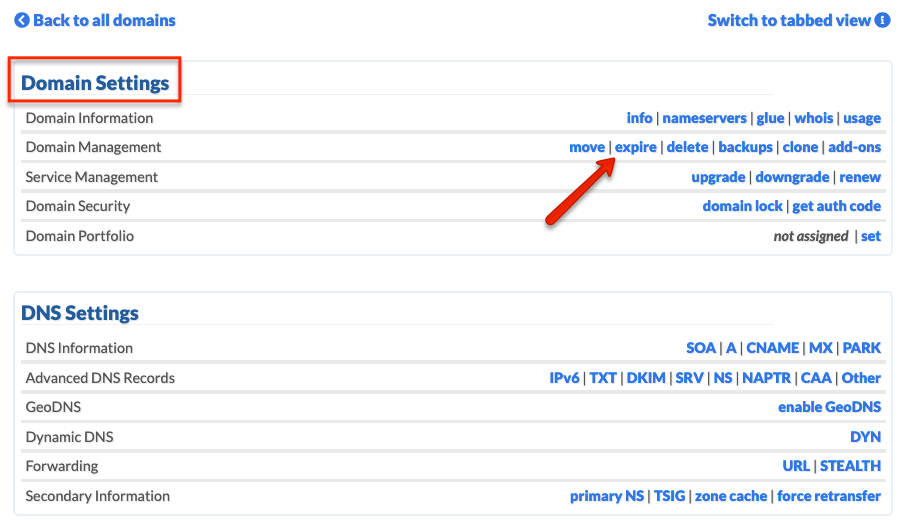Screen dimensions: 909x524
Task: Open CNAME records
Action: click(x=772, y=348)
